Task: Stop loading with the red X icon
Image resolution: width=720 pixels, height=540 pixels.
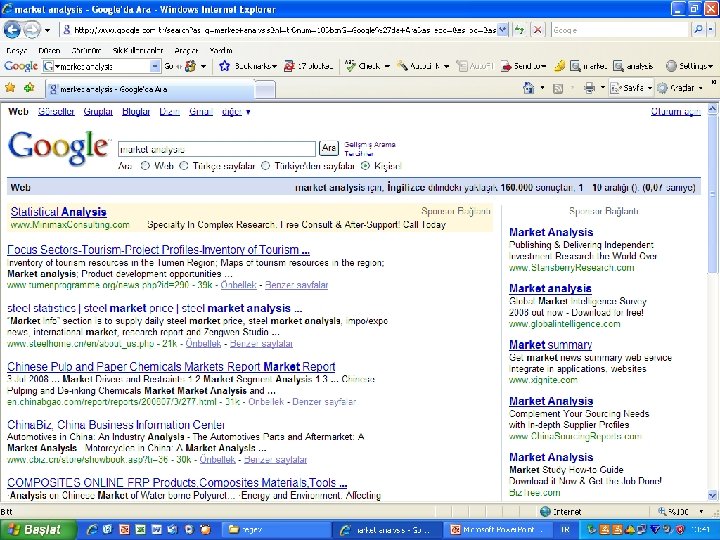Action: coord(537,30)
